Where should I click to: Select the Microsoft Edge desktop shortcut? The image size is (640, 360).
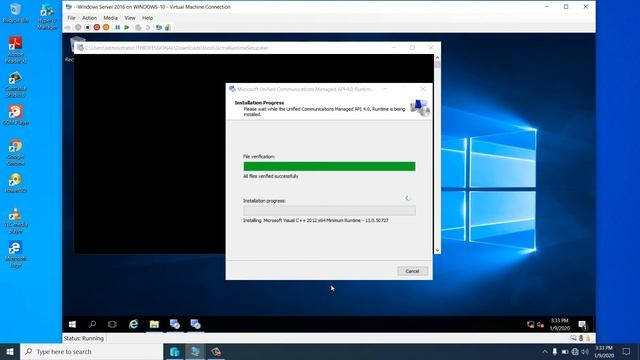coord(16,254)
